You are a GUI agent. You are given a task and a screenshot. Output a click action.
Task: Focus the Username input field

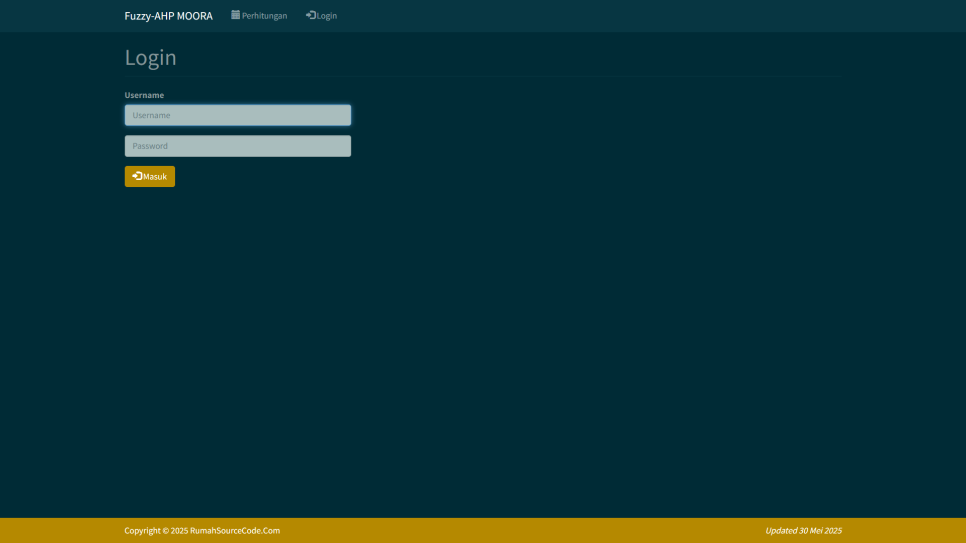[237, 115]
